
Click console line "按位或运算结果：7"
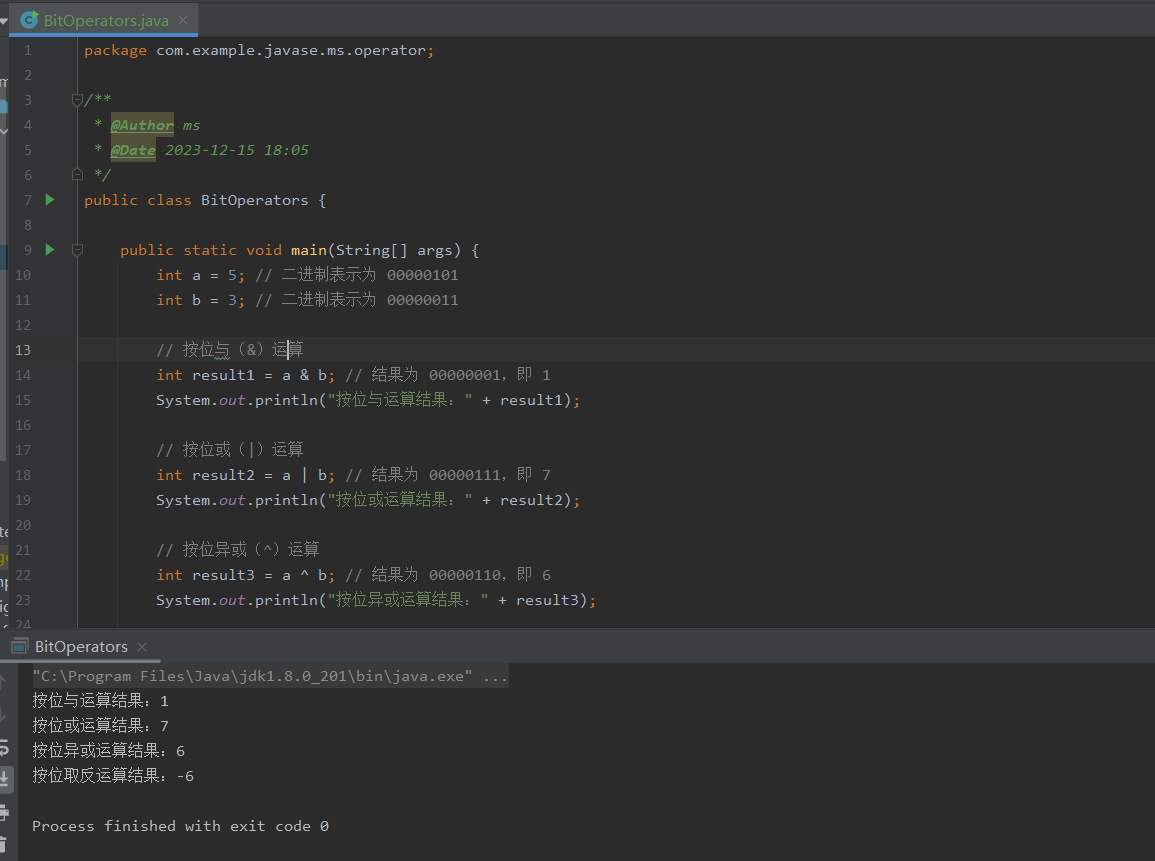(100, 726)
